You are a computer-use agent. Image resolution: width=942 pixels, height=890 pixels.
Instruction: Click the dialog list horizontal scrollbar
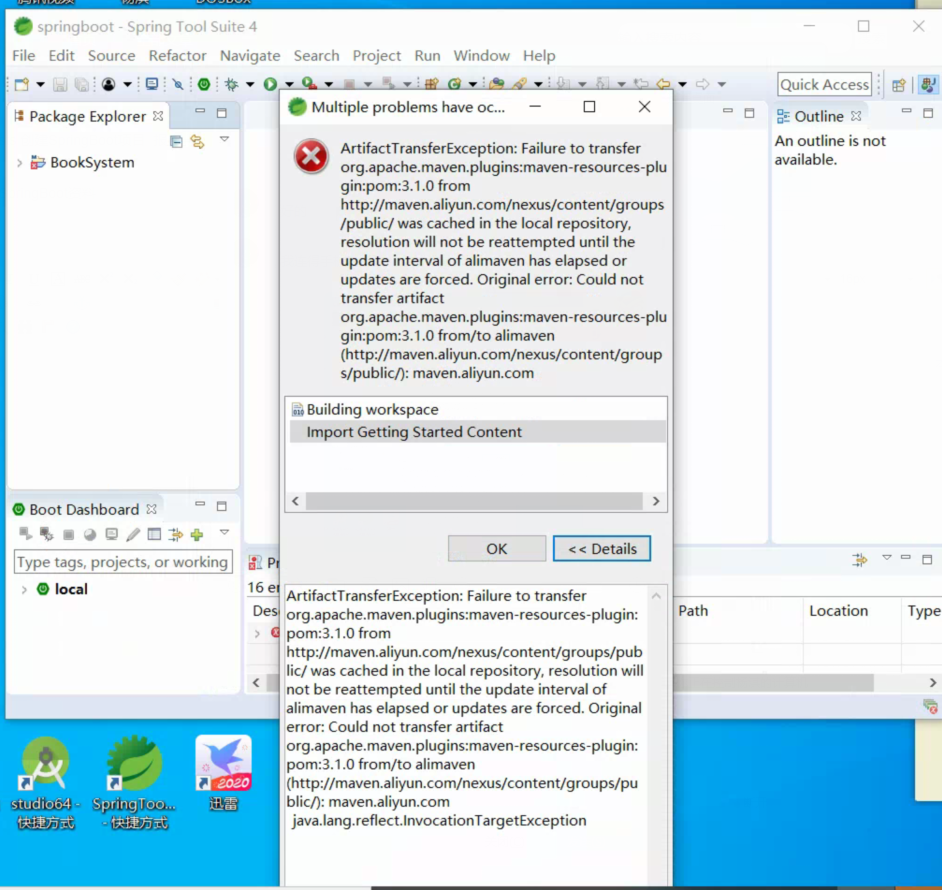474,501
